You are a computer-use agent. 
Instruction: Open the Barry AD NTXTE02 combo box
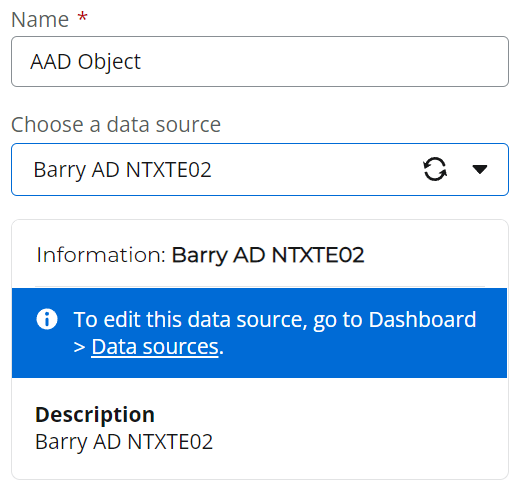pyautogui.click(x=260, y=169)
